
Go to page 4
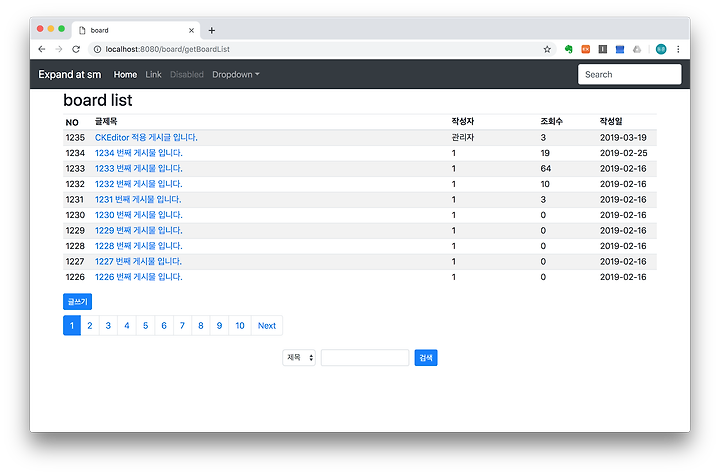coord(127,326)
